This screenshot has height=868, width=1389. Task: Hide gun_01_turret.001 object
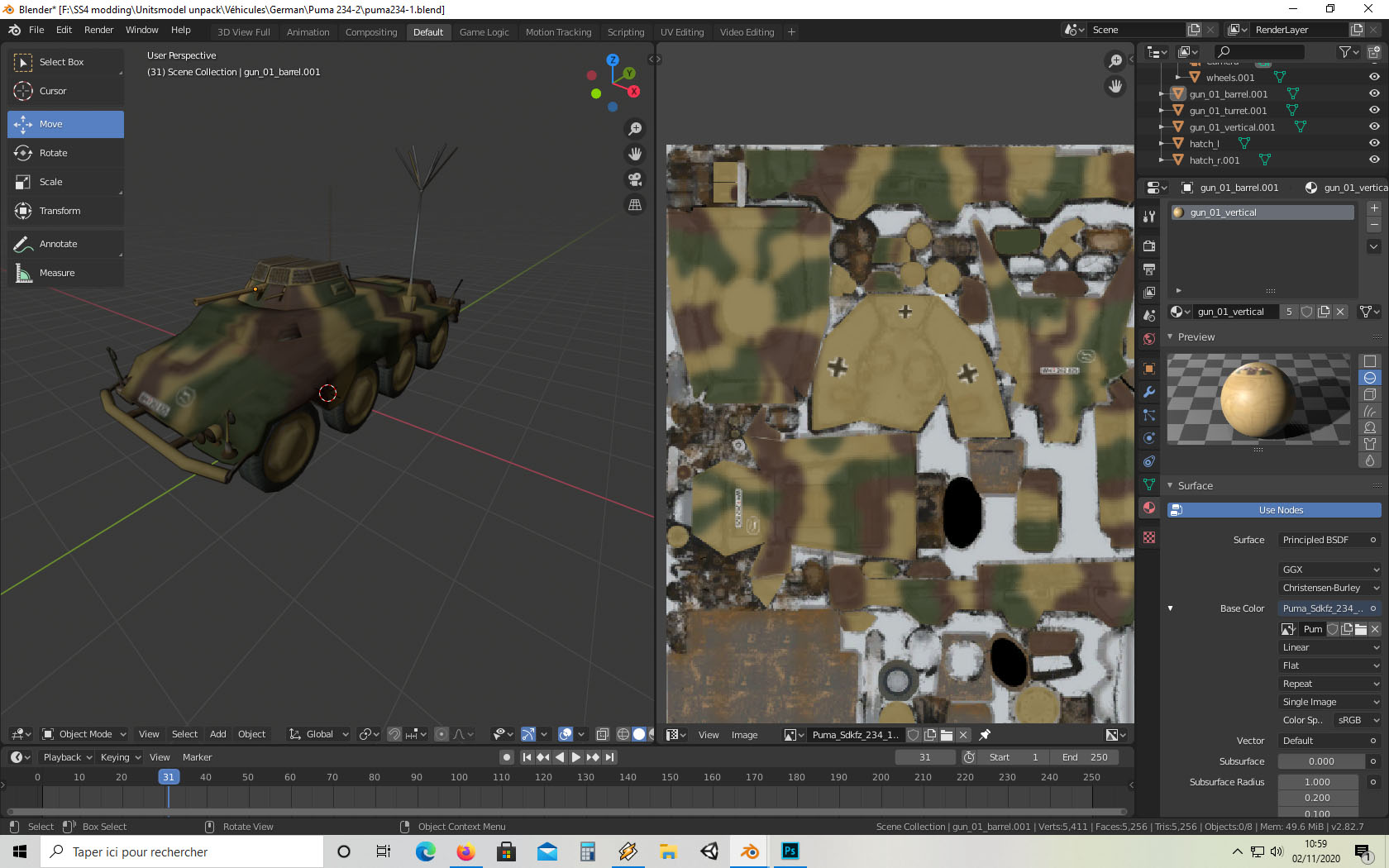click(1374, 110)
